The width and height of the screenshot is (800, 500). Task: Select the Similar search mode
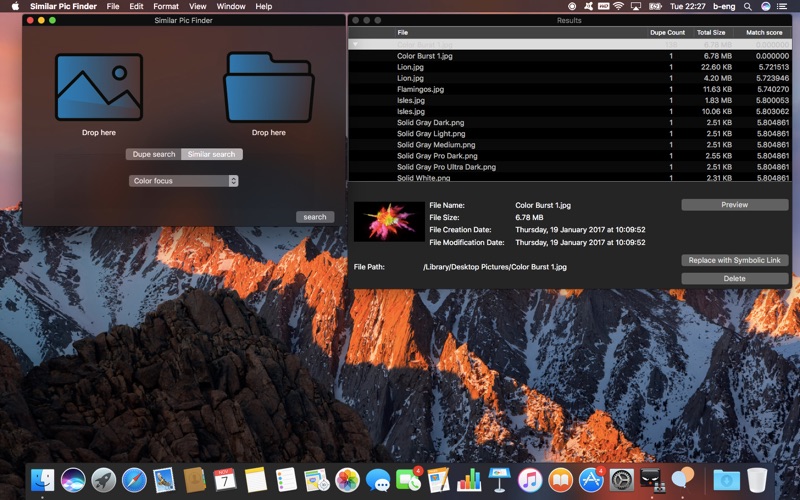pyautogui.click(x=211, y=154)
